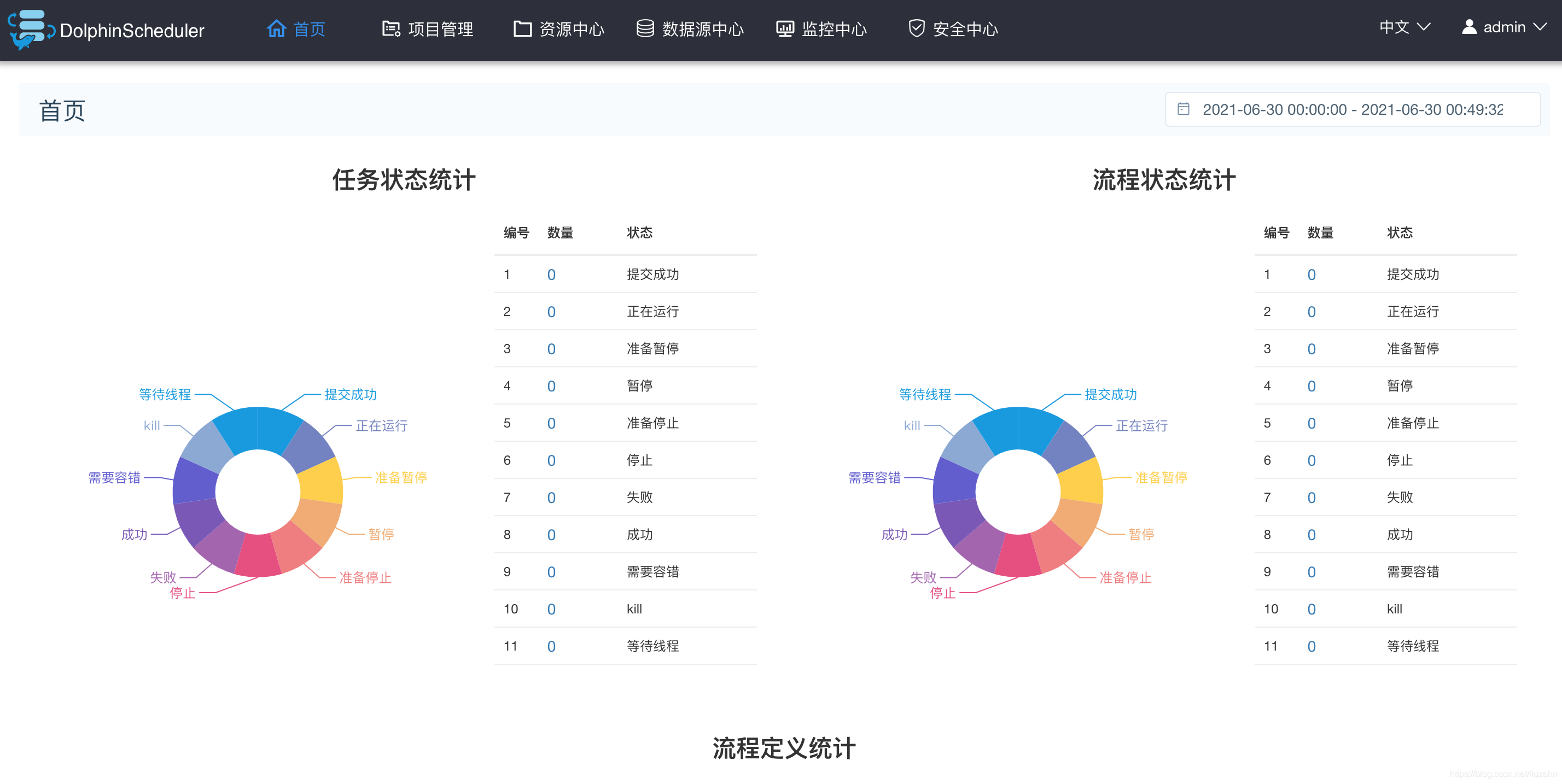
Task: Click the security center shield icon
Action: click(x=916, y=28)
